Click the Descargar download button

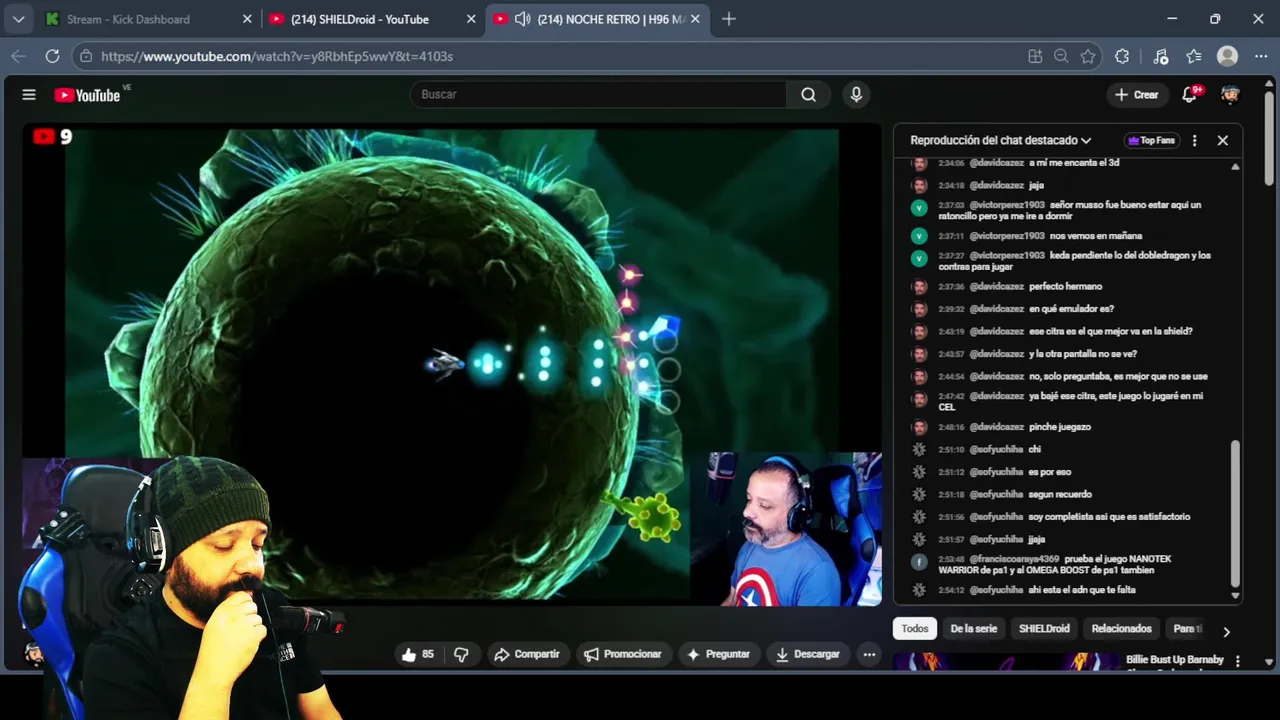(807, 654)
